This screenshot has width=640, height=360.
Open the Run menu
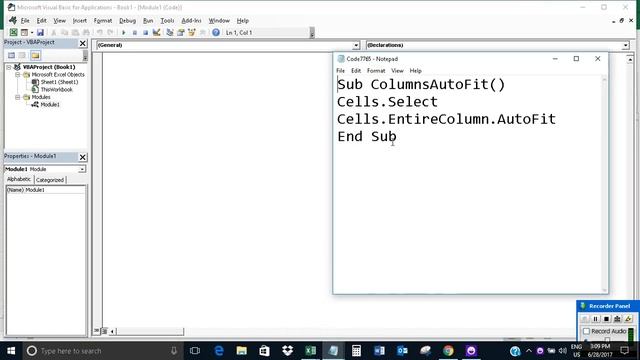[148, 20]
